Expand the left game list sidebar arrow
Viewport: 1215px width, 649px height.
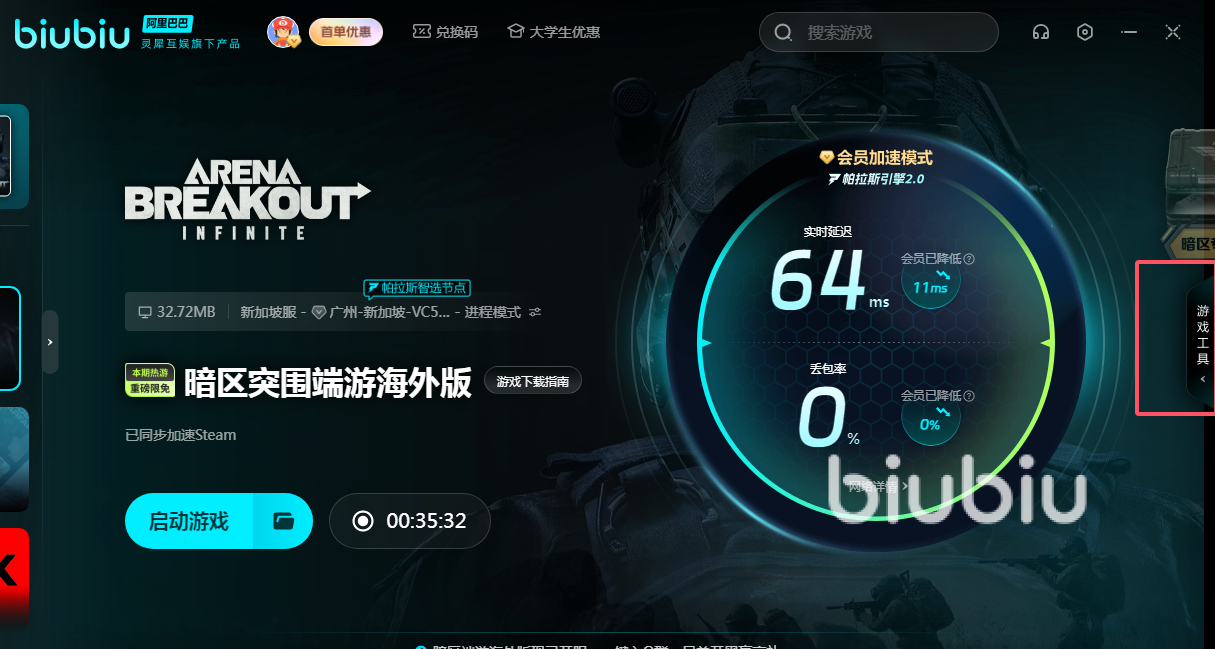(50, 342)
